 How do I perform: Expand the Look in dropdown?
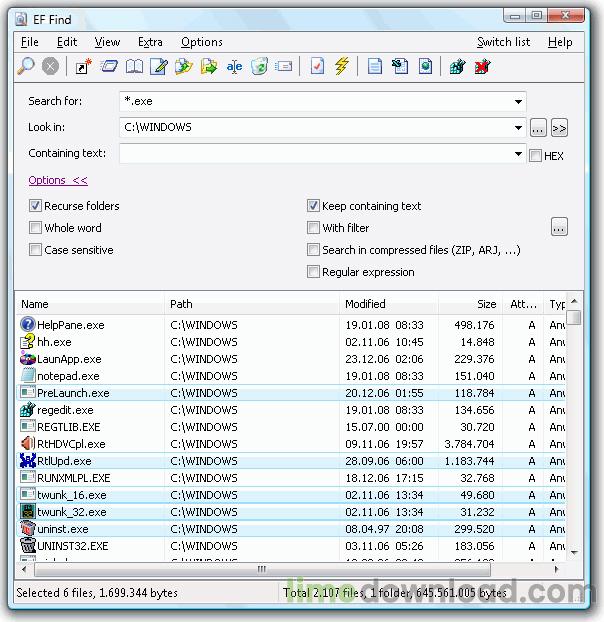(518, 128)
